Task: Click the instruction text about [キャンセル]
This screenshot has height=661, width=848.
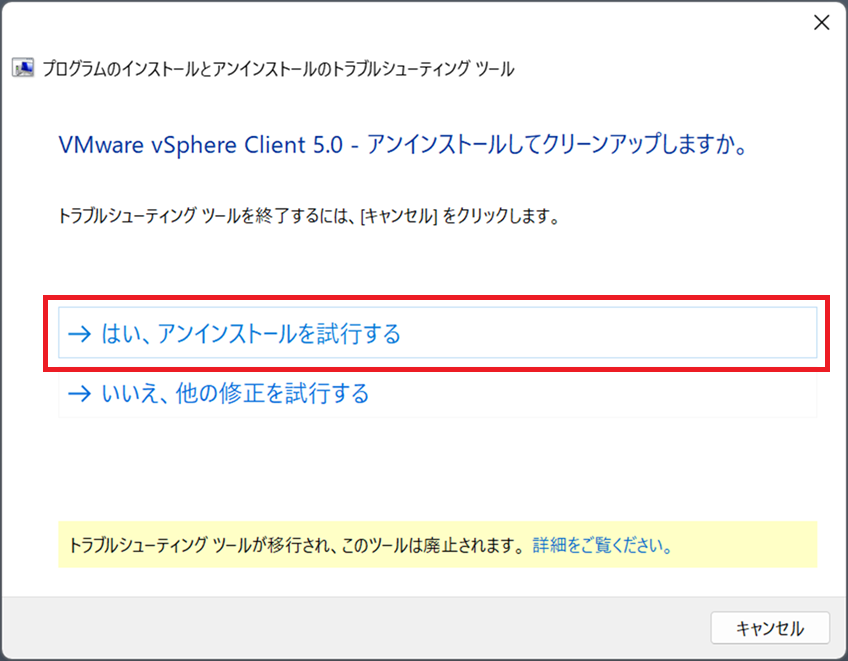Action: click(308, 216)
